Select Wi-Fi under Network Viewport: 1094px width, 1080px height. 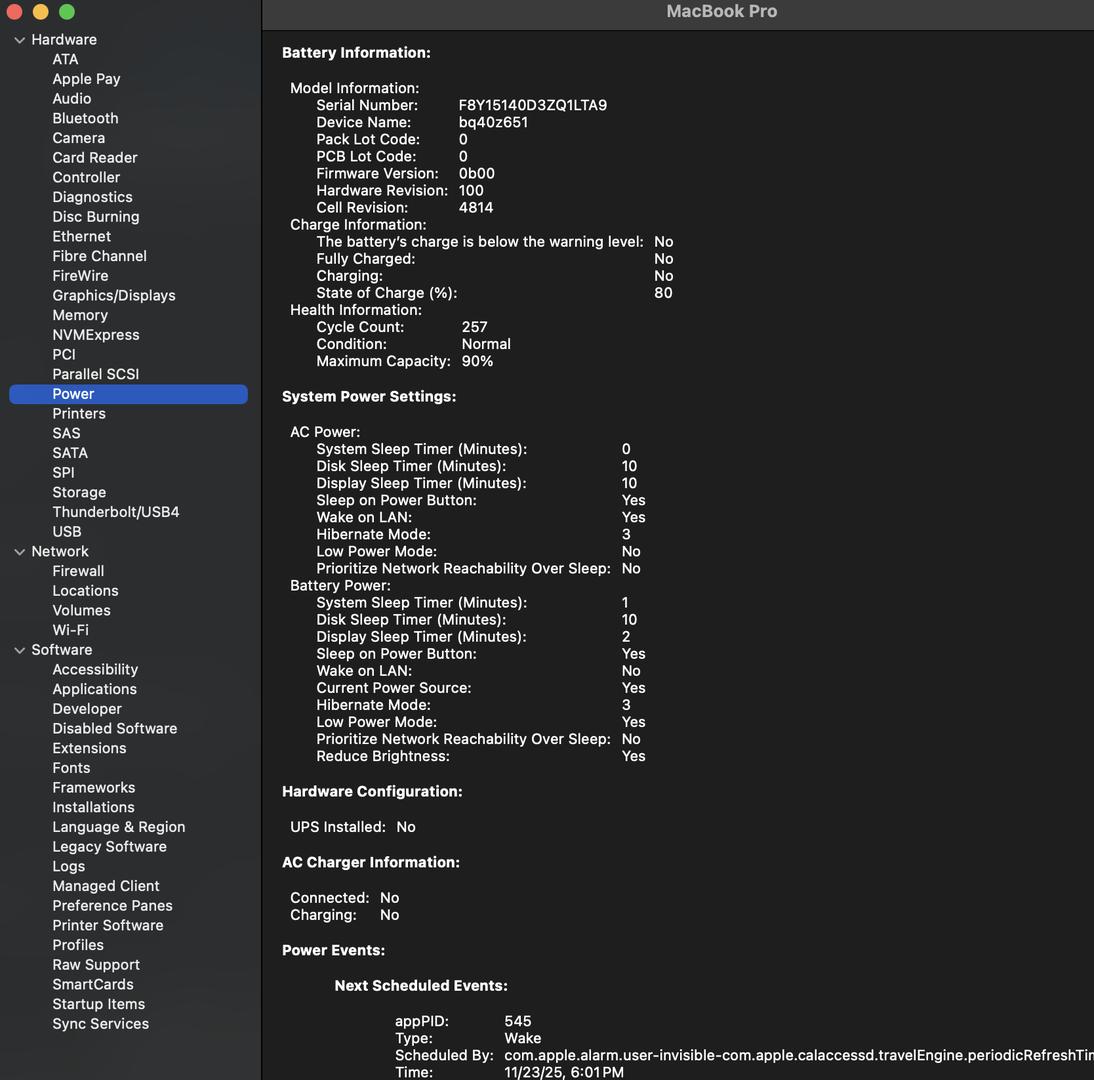click(70, 630)
